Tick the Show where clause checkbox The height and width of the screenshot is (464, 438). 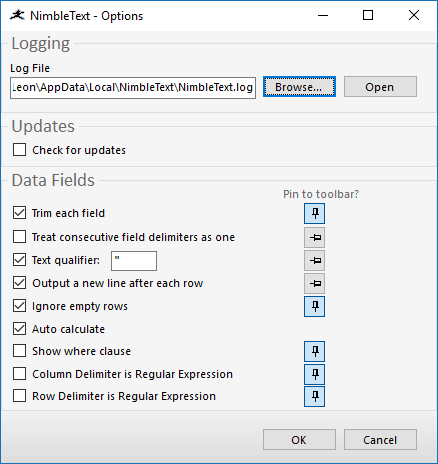point(19,351)
